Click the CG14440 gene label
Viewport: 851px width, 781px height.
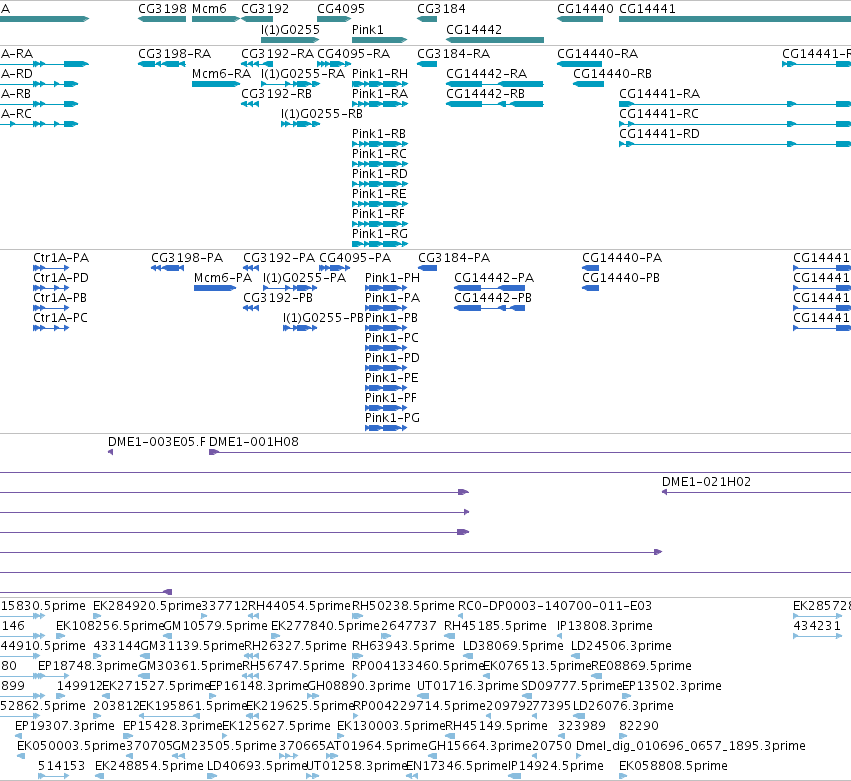coord(585,9)
